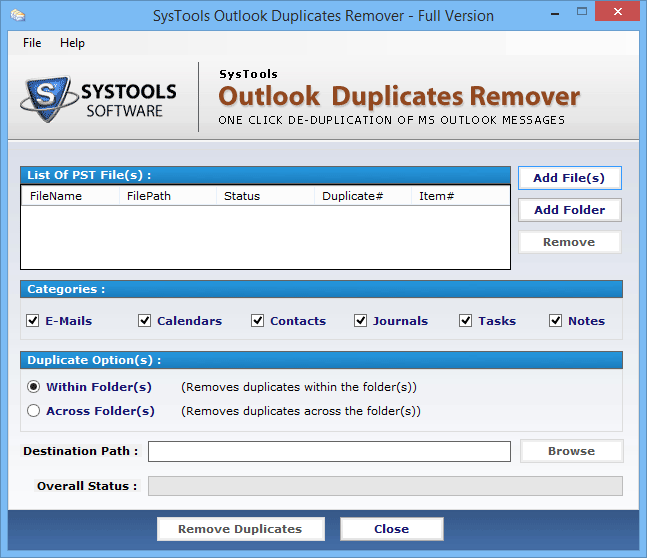Click the app icon in title bar
647x558 pixels.
coord(18,16)
